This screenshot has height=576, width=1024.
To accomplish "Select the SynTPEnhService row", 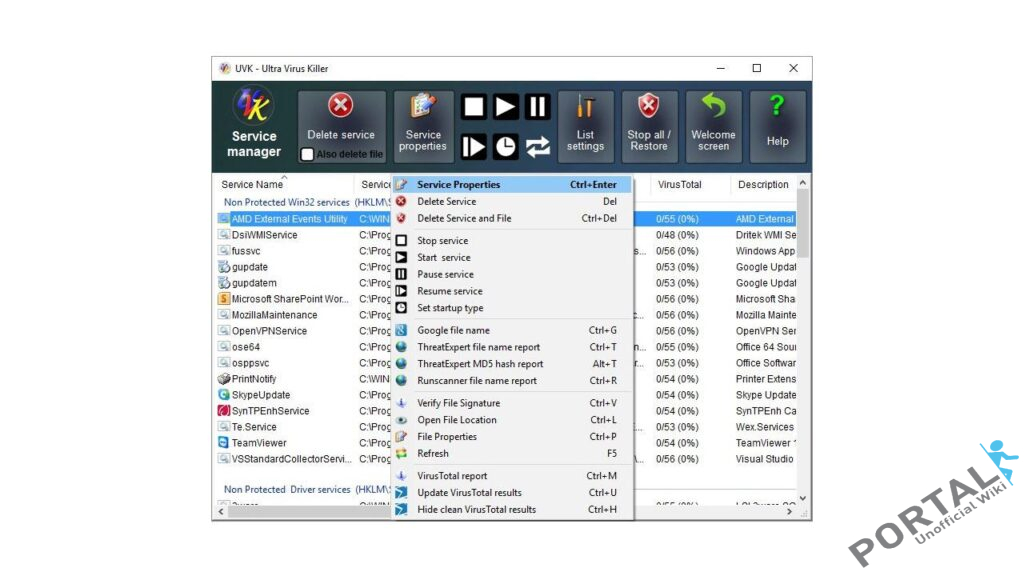I will 270,411.
